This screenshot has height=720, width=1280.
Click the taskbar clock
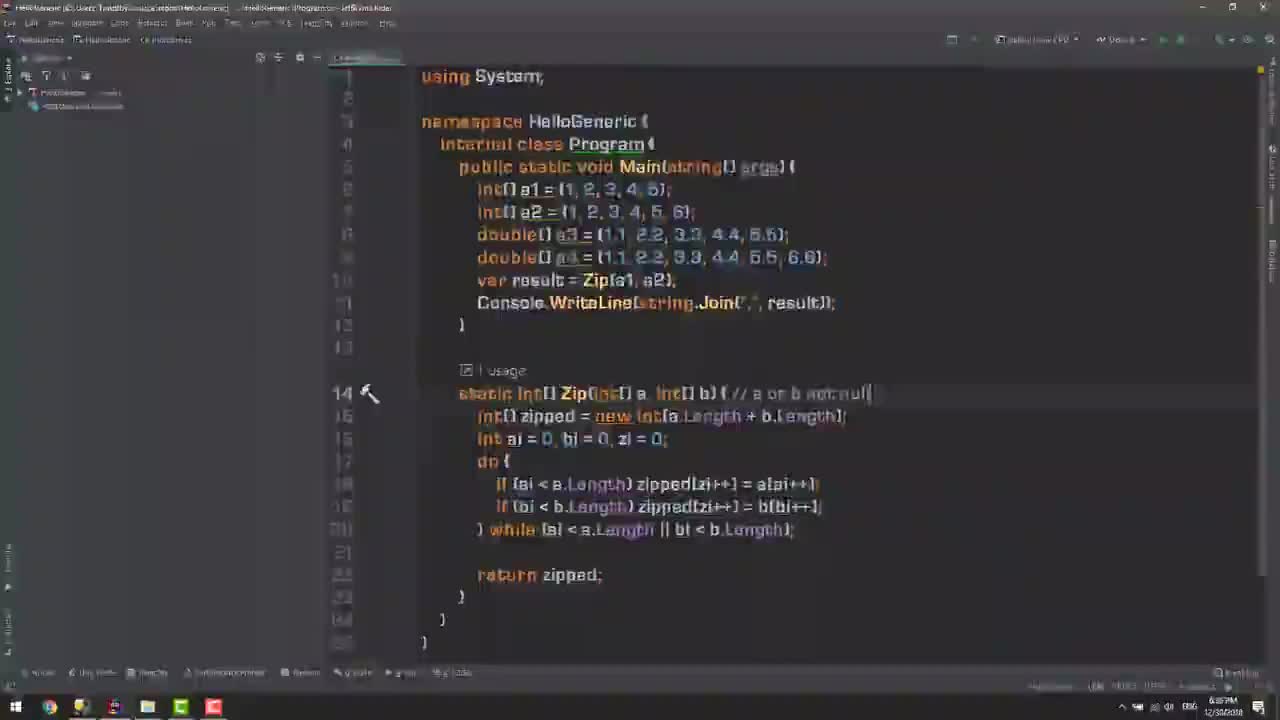(1223, 708)
